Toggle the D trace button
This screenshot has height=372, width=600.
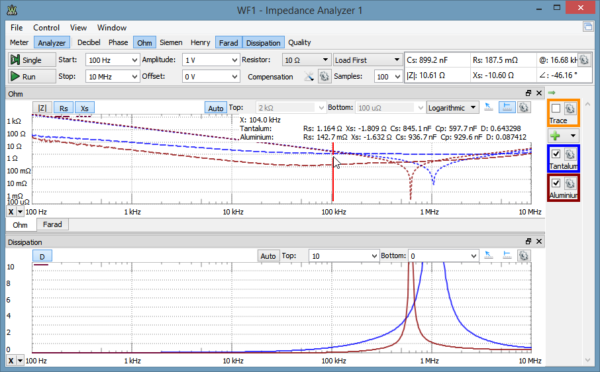pos(42,256)
